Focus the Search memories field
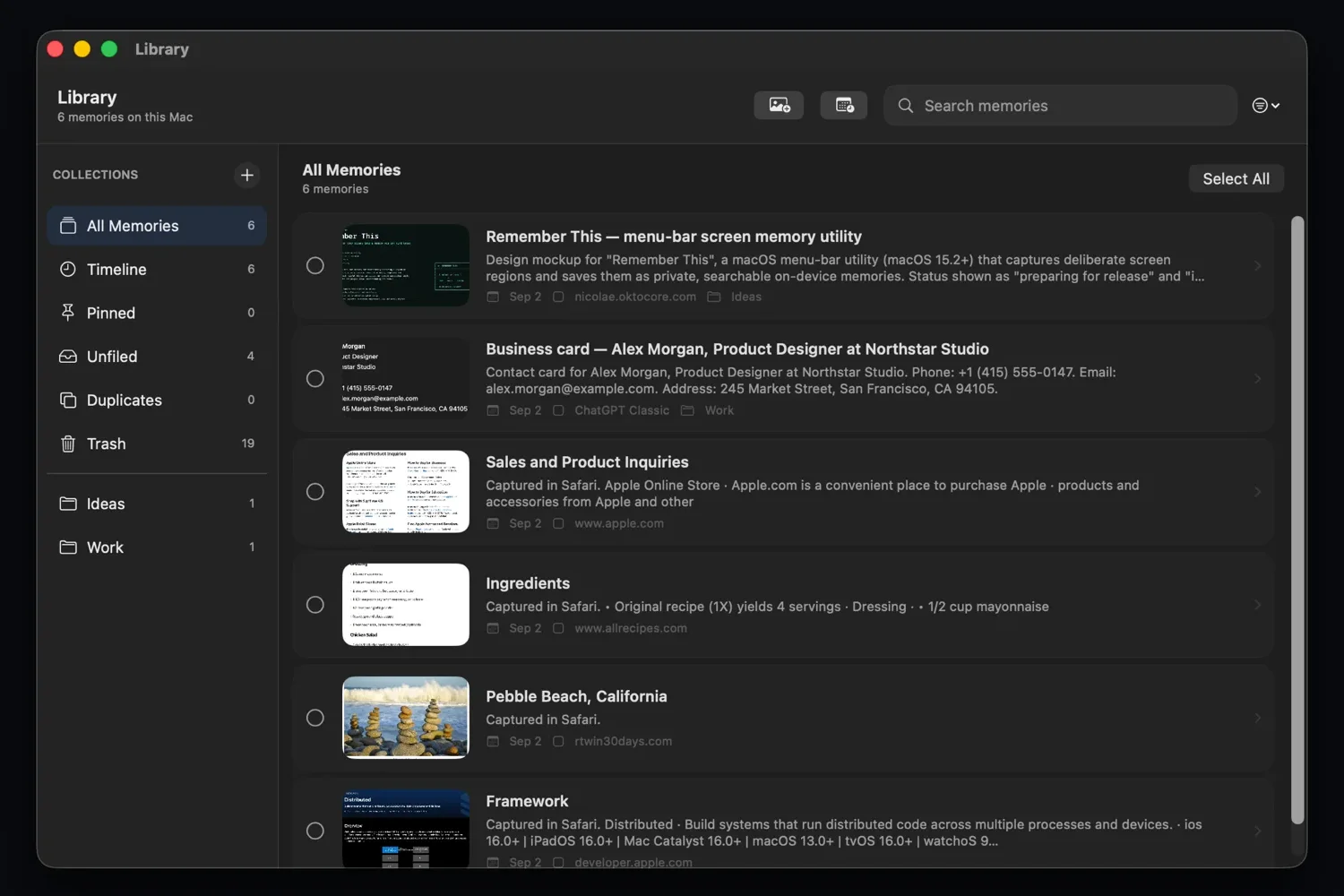Viewport: 1344px width, 896px height. pos(1060,106)
